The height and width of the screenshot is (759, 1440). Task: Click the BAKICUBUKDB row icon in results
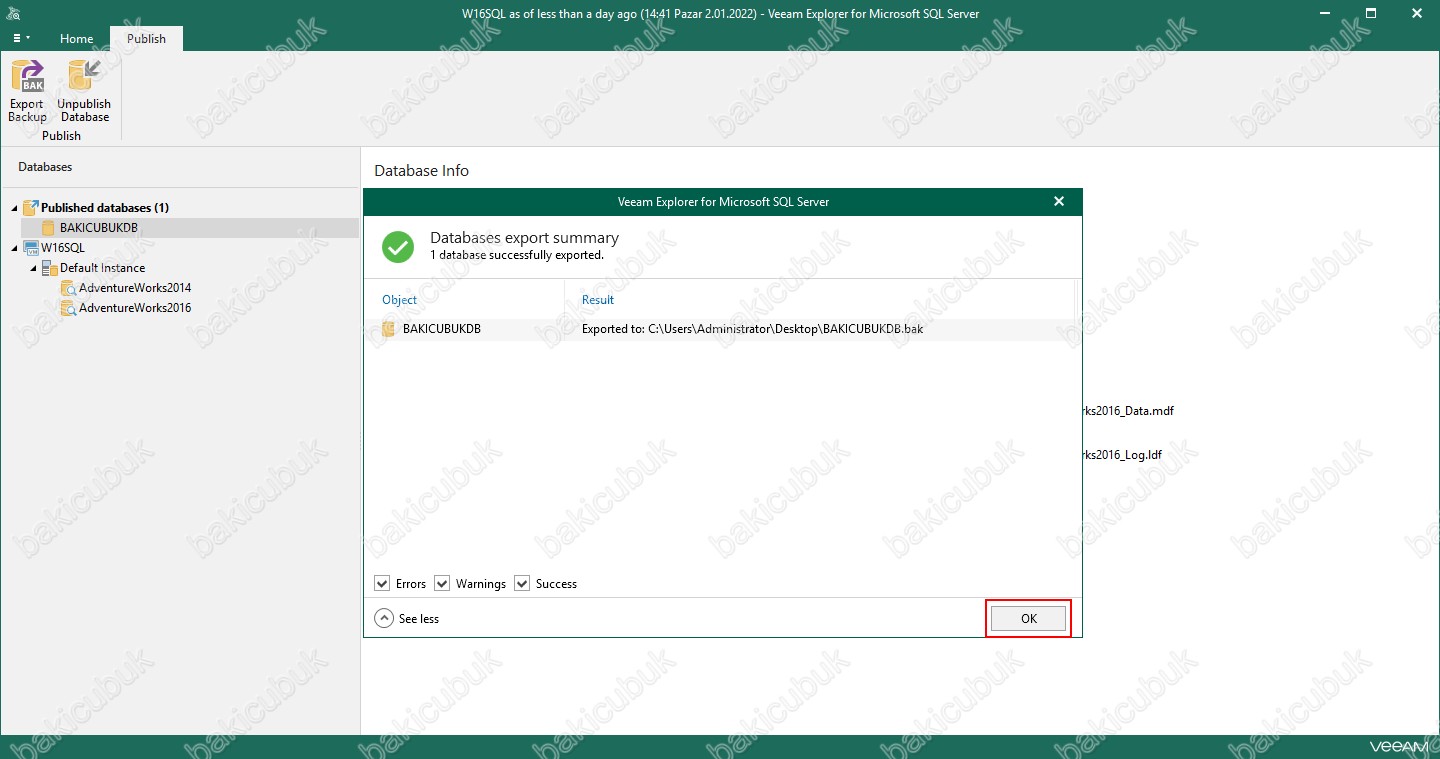point(389,329)
